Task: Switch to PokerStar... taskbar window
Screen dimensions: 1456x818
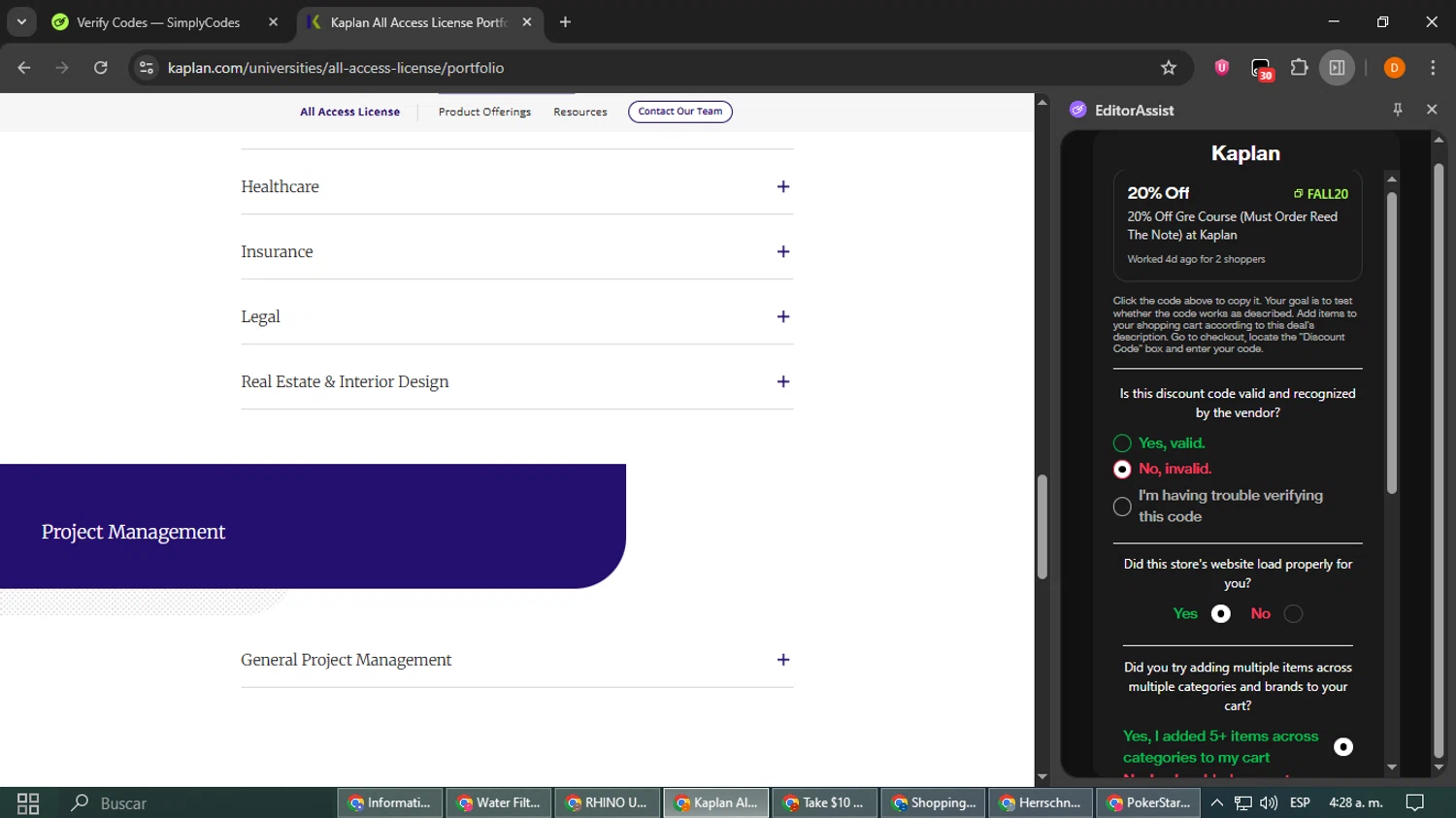Action: point(1150,802)
